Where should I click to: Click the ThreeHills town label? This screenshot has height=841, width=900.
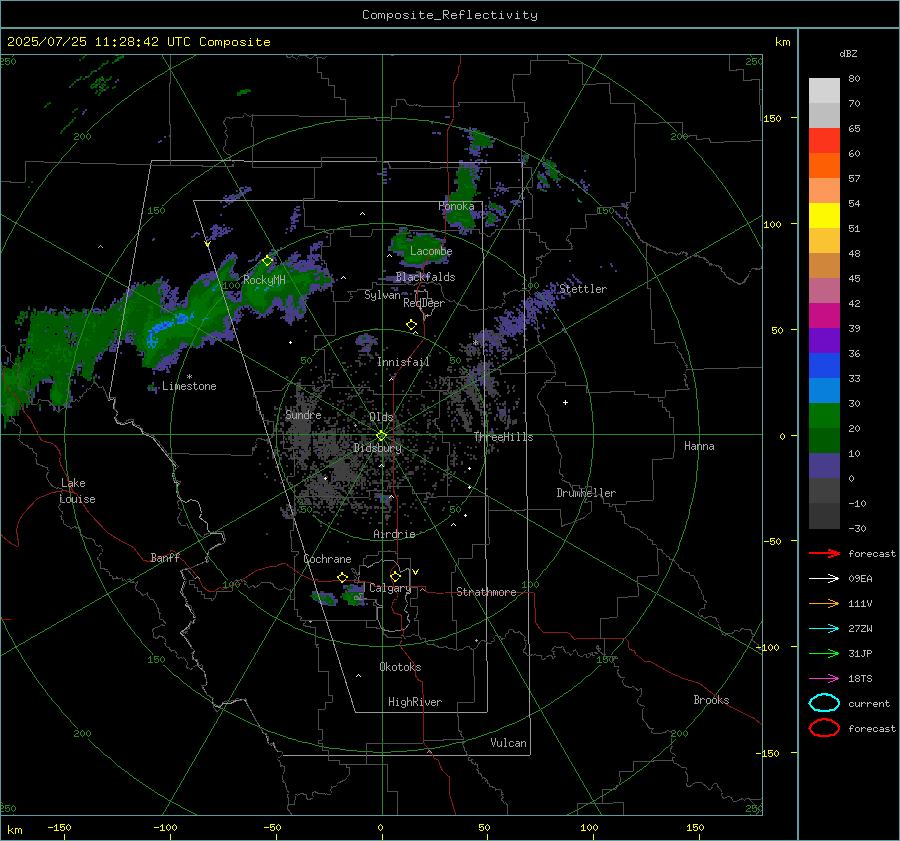503,437
